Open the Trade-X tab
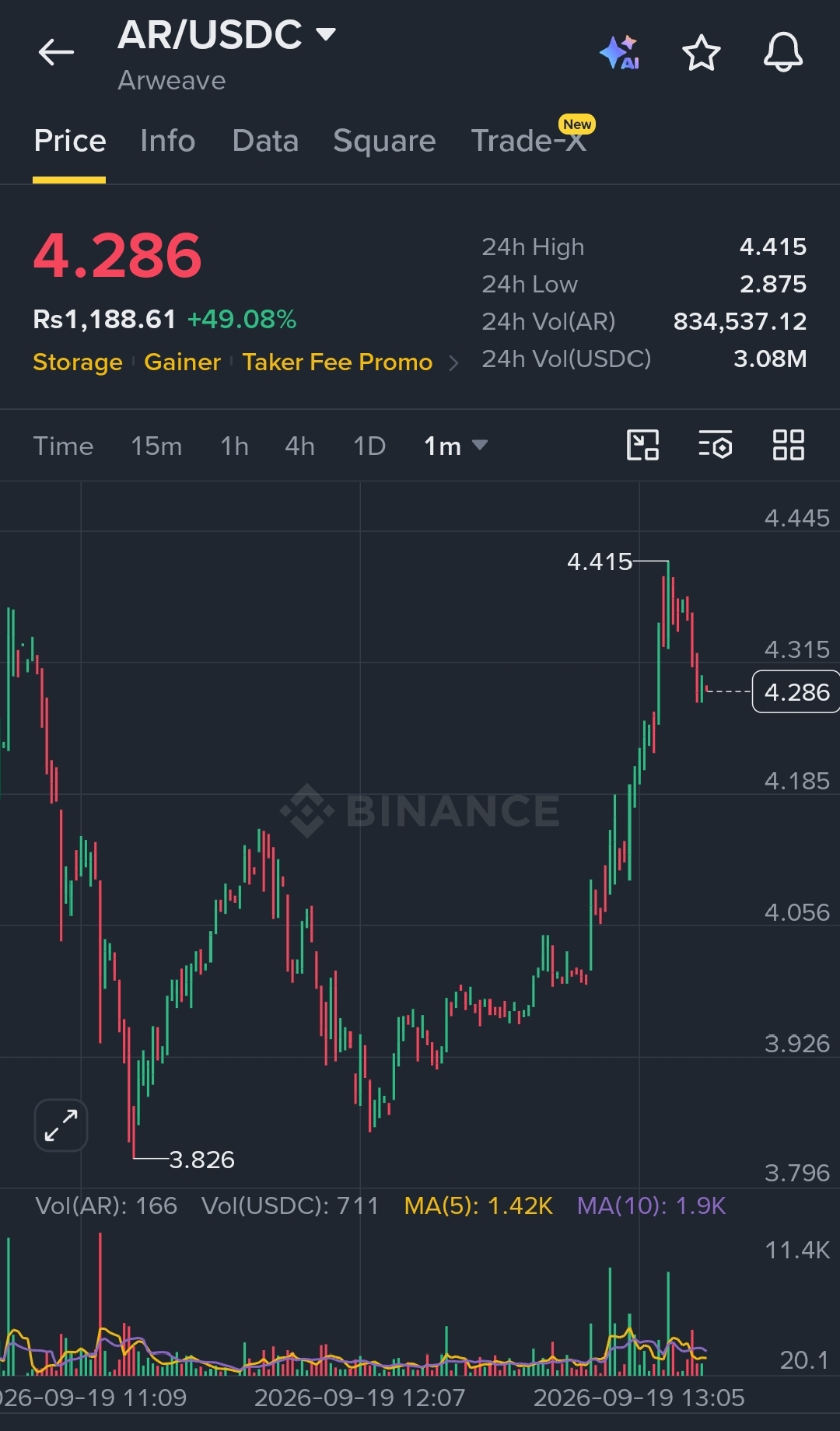Screen dimensions: 840x1431 529,141
